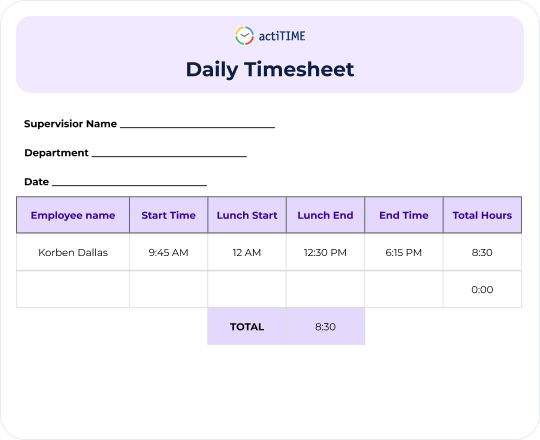Click the Start Time column header
Image resolution: width=540 pixels, height=440 pixels.
(168, 215)
